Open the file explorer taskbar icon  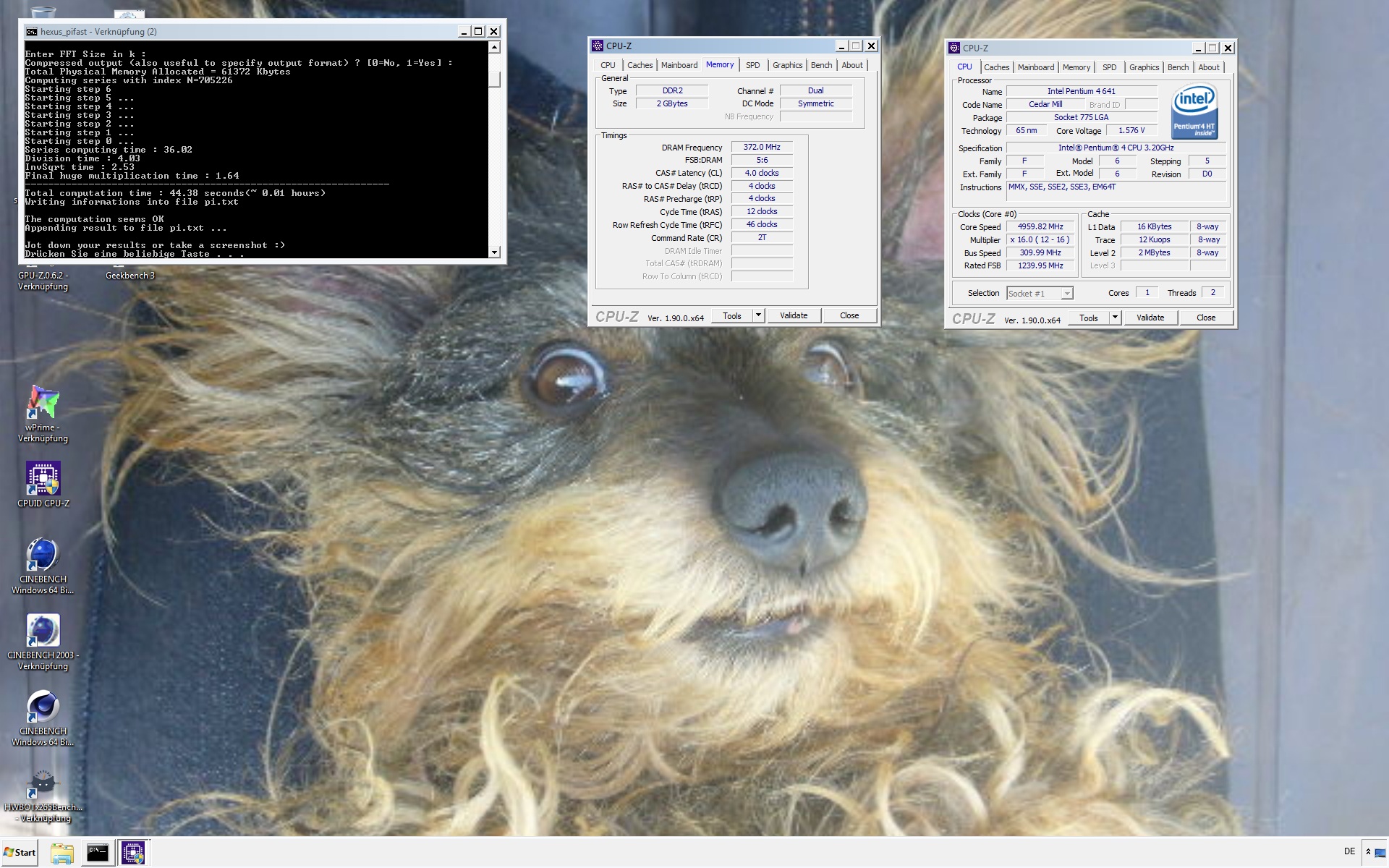coord(62,853)
